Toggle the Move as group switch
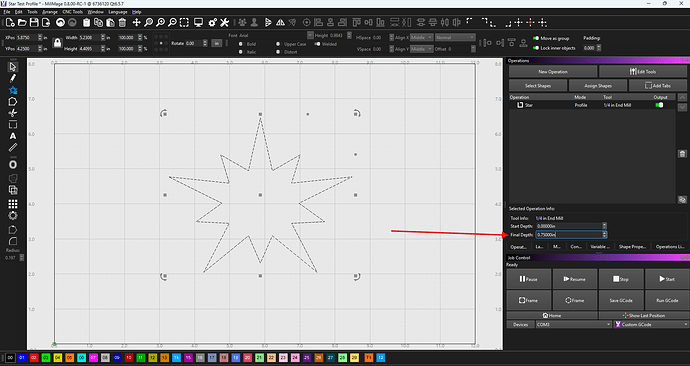 tap(536, 39)
